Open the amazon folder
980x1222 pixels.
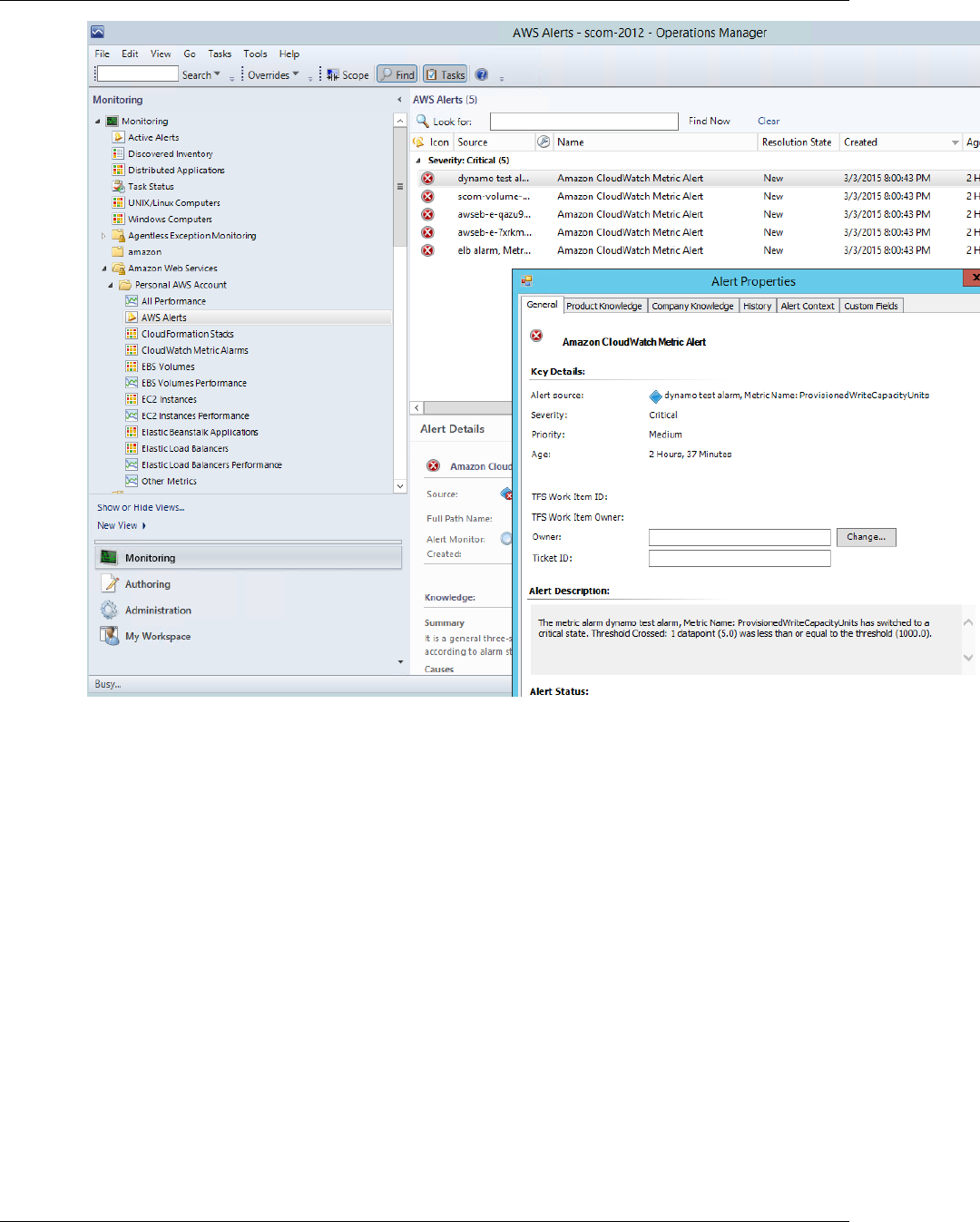click(137, 252)
